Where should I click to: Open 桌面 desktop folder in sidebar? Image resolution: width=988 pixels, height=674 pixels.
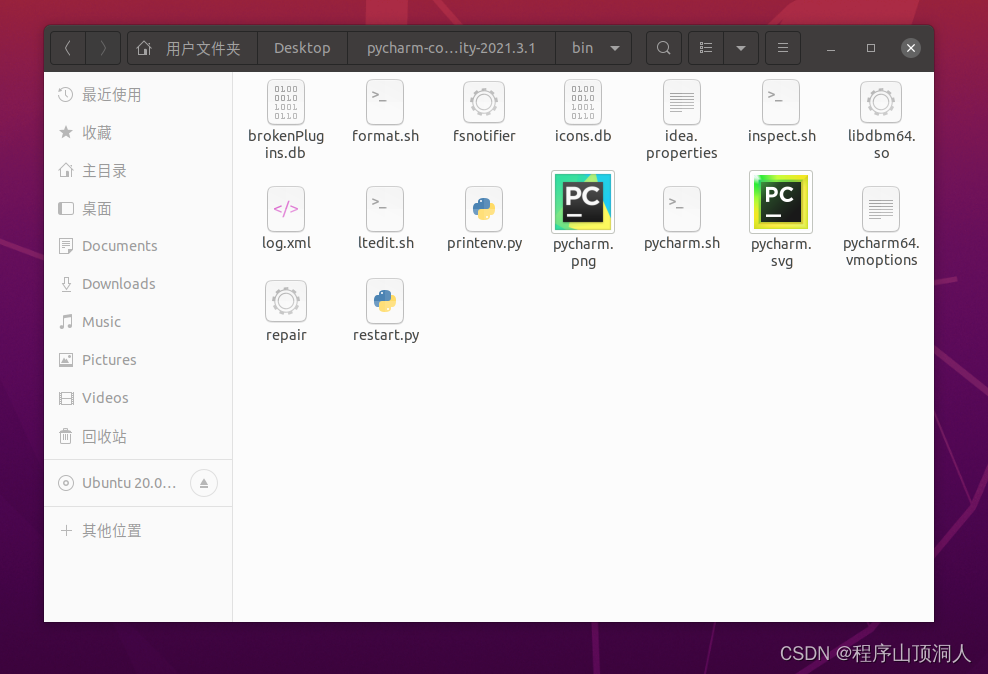[138, 208]
